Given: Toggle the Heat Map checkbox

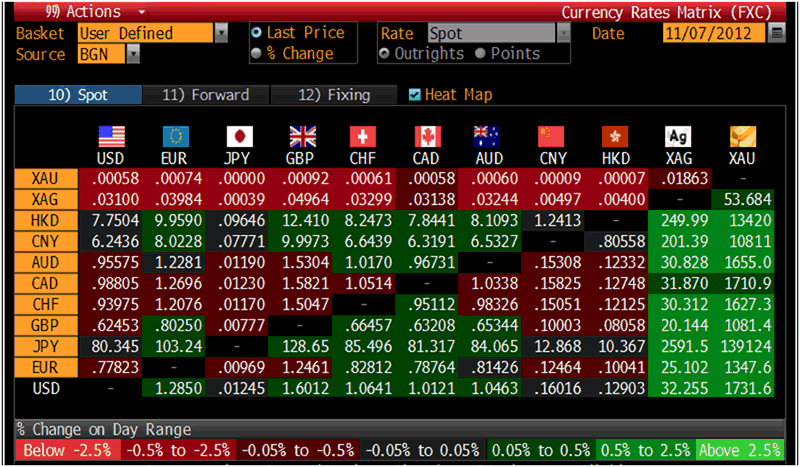Looking at the screenshot, I should pos(416,95).
